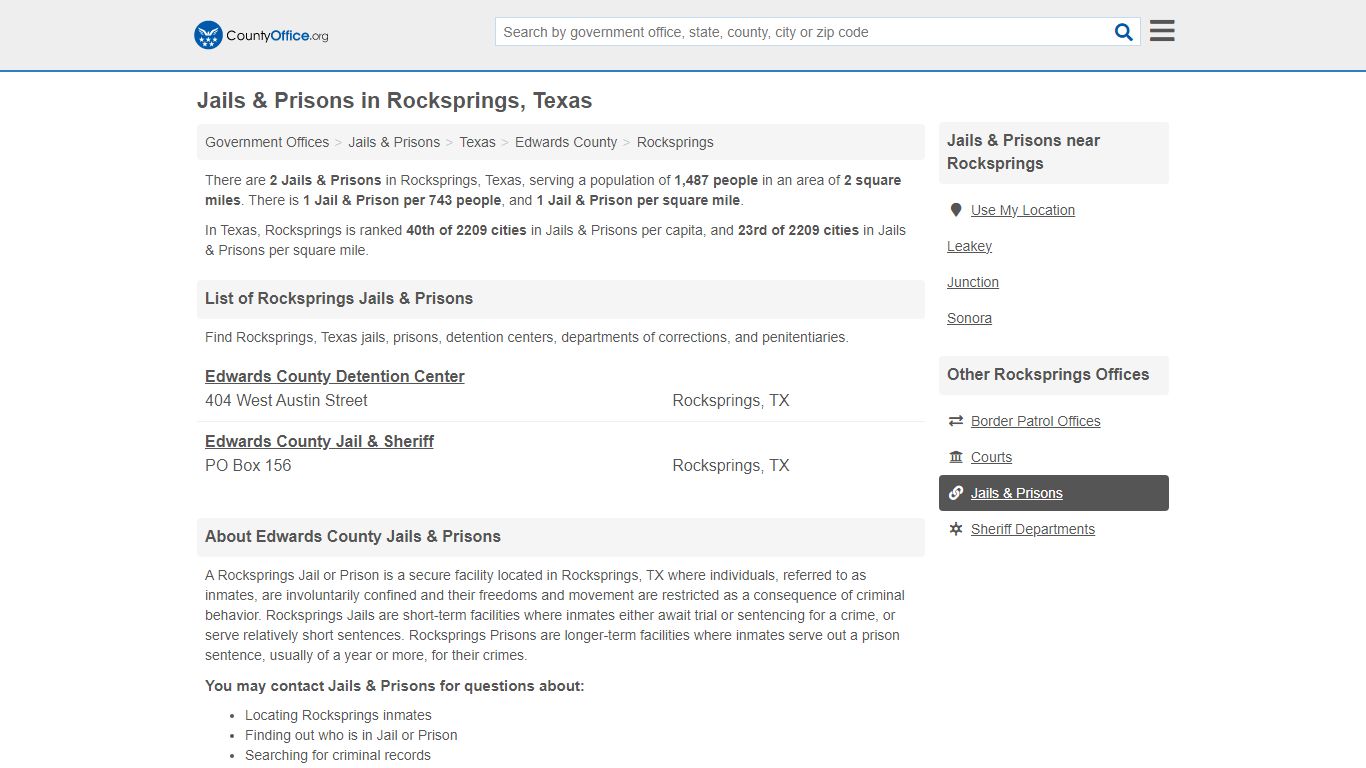Select the Texas breadcrumb
The height and width of the screenshot is (768, 1366).
(477, 142)
